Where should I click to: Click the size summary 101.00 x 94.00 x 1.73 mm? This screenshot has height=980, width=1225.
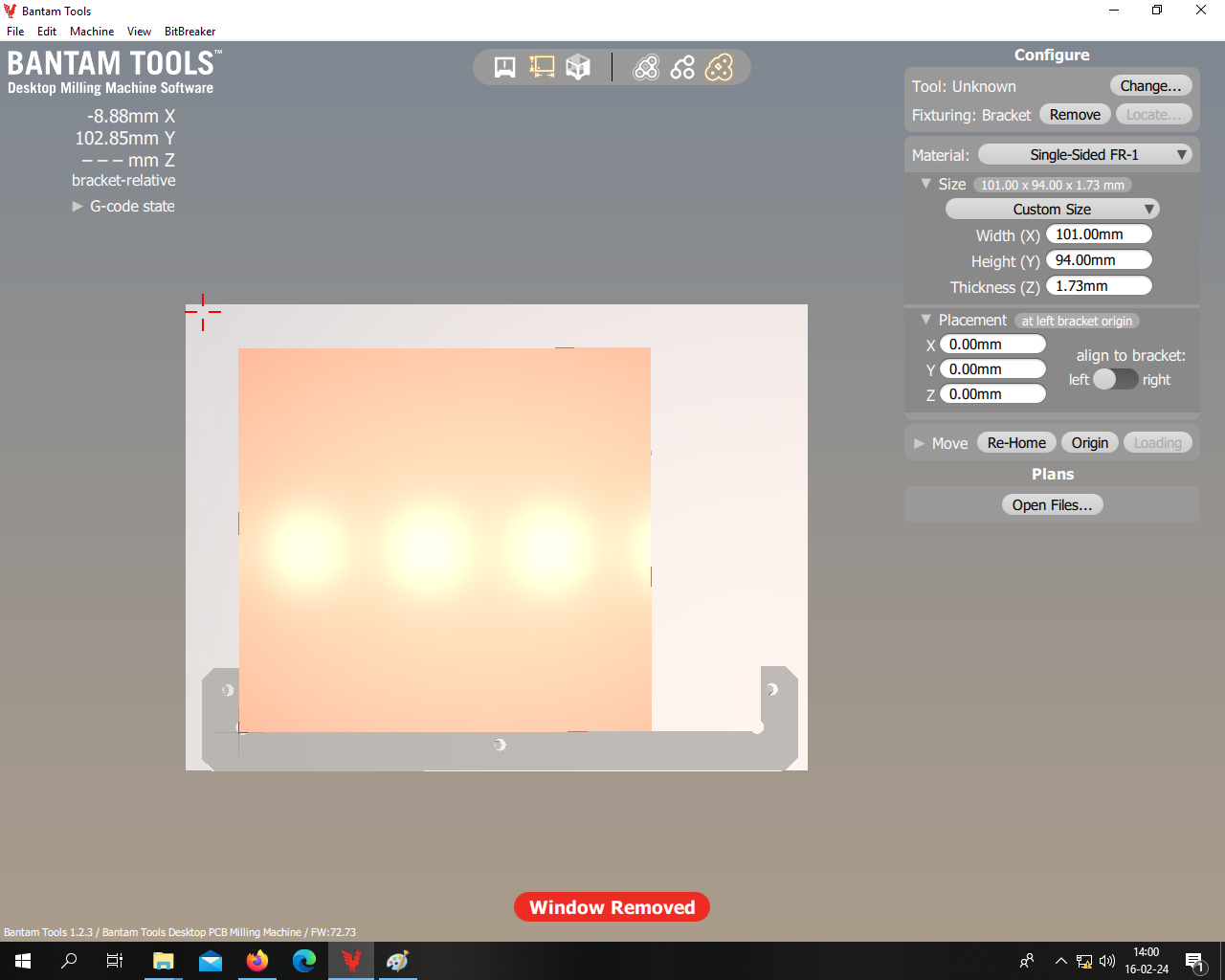click(1053, 185)
